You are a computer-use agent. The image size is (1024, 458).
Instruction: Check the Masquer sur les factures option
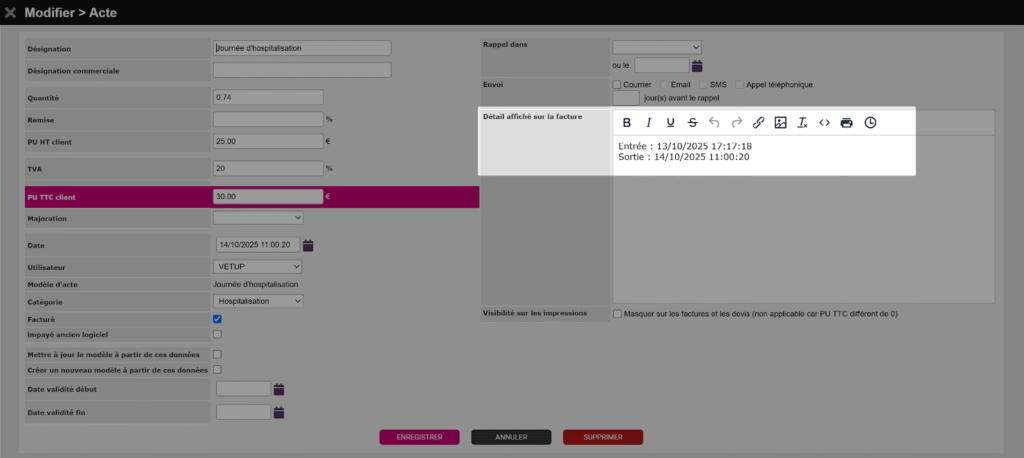pyautogui.click(x=617, y=313)
